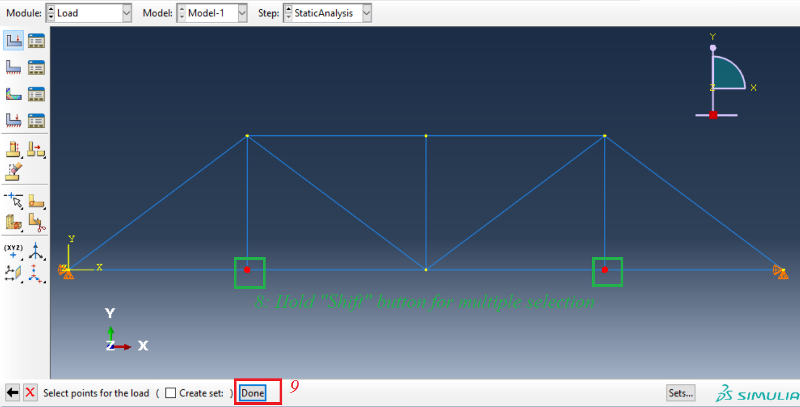Select the yellow block tool with dashed red line
The image size is (800, 407).
pos(13,149)
